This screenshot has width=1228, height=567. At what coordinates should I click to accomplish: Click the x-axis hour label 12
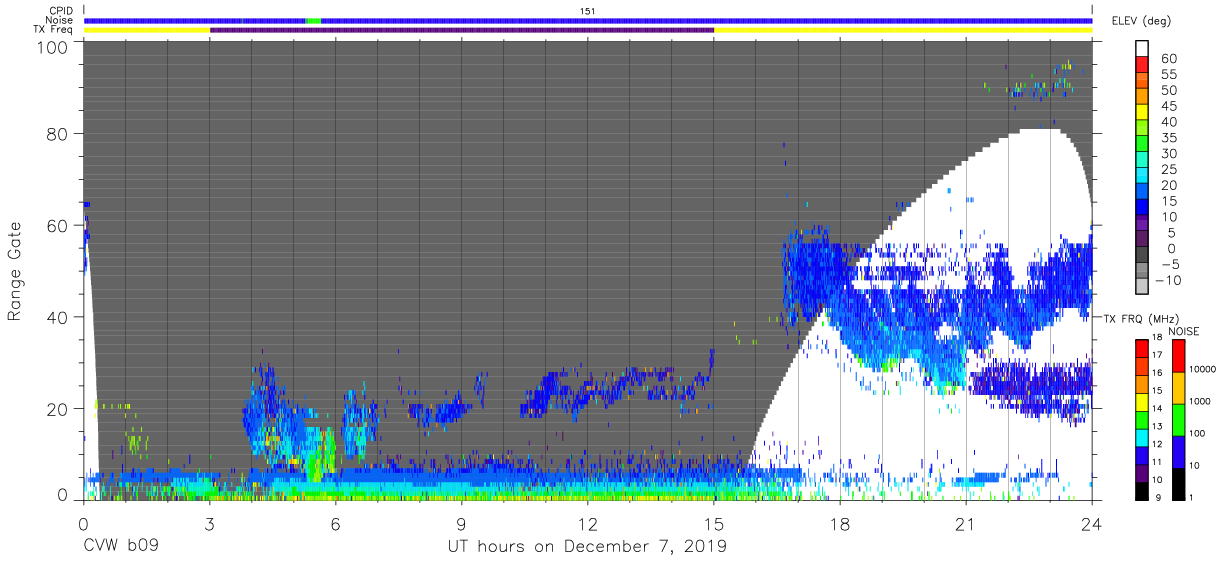click(588, 523)
